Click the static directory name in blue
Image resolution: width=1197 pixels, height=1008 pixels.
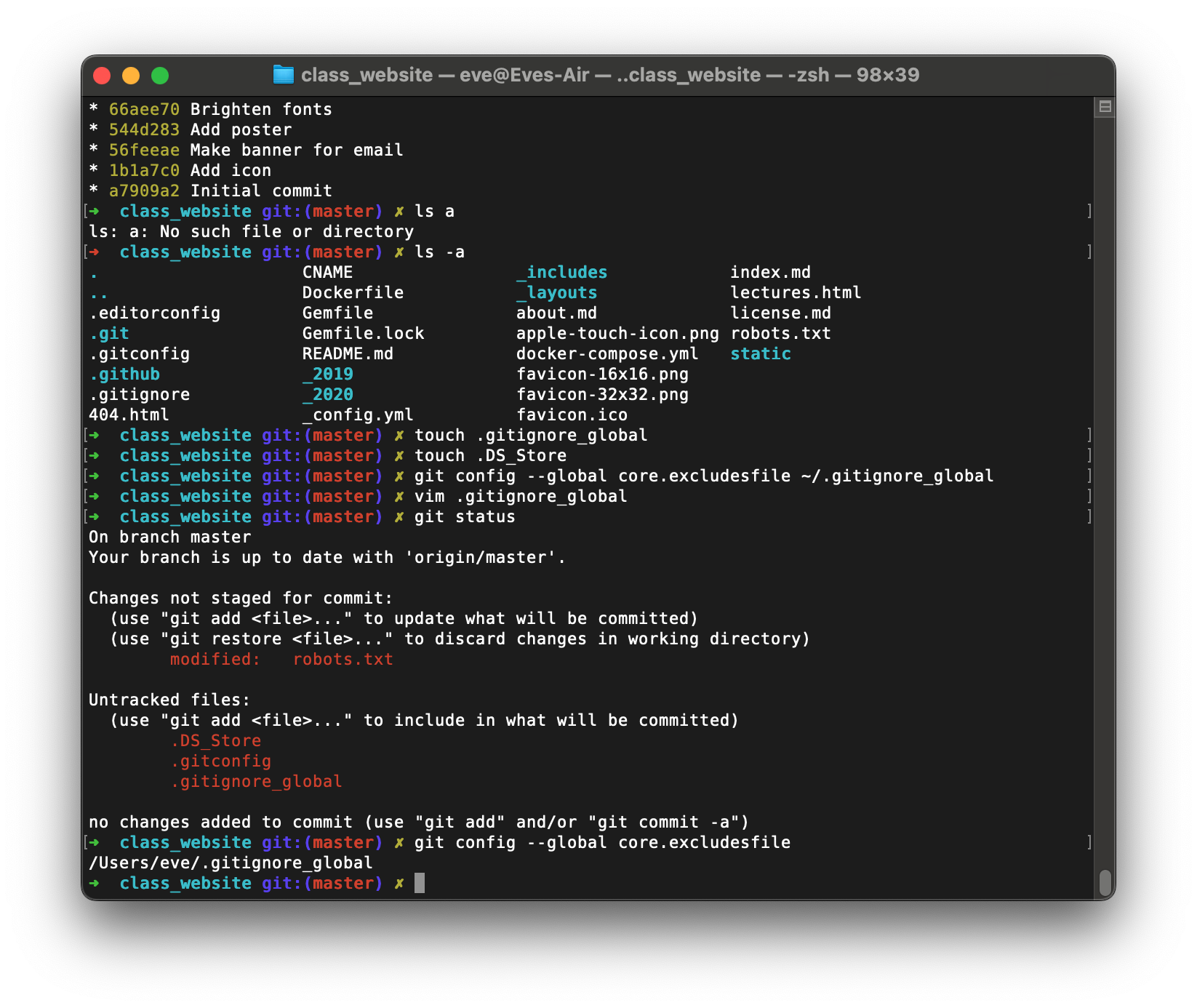760,353
